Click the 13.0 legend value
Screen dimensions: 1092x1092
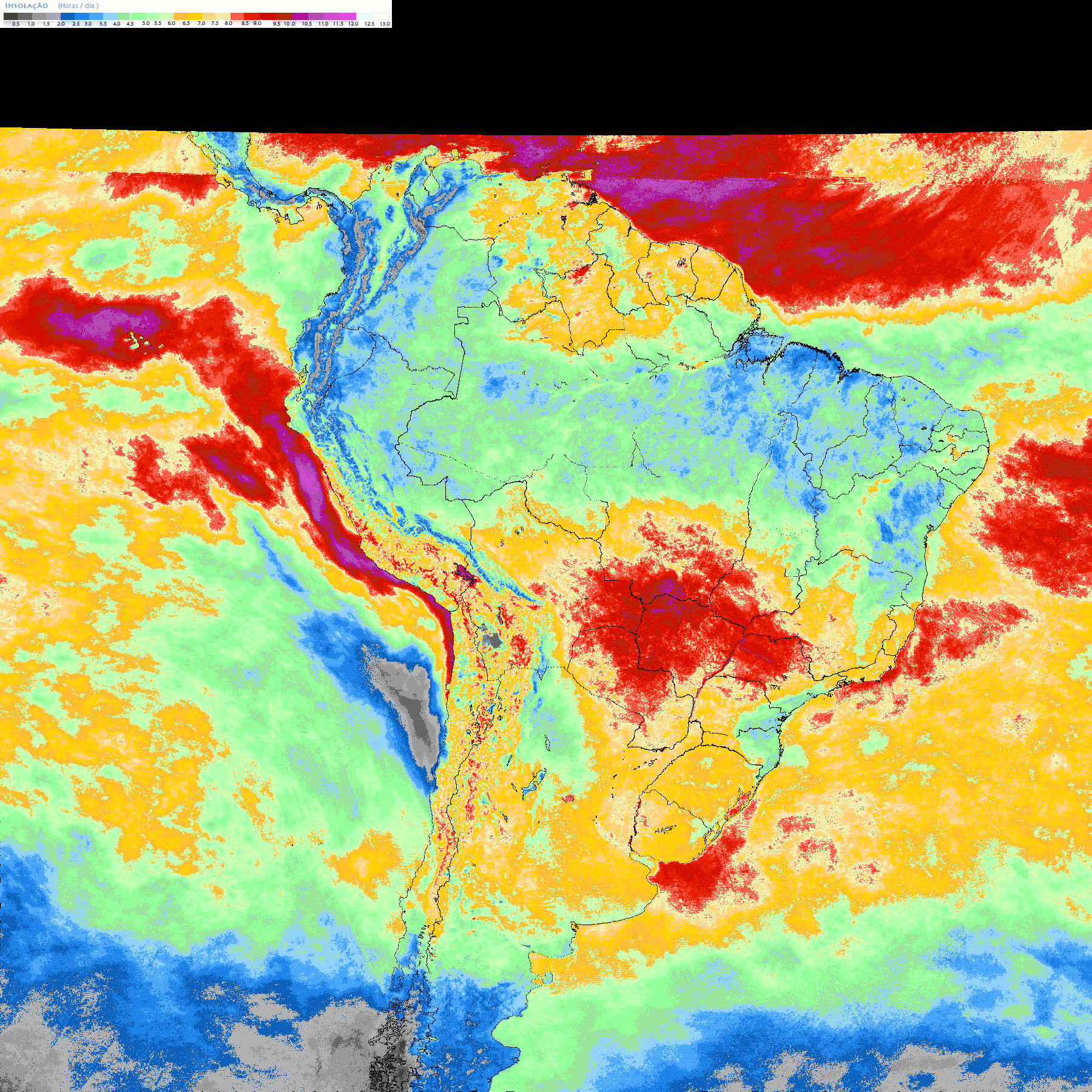[385, 24]
